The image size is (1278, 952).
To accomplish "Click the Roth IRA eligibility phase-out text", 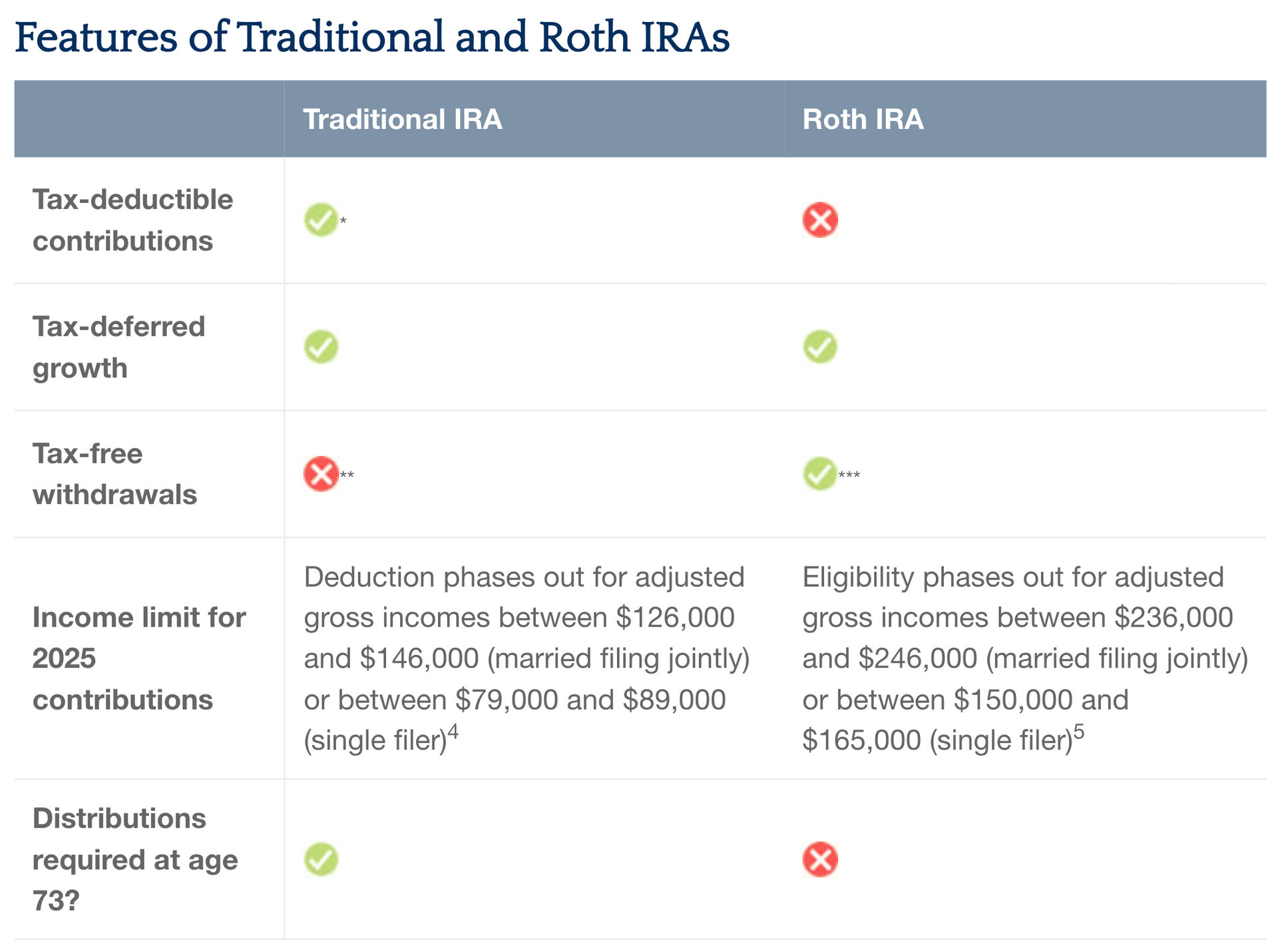I will [1025, 658].
